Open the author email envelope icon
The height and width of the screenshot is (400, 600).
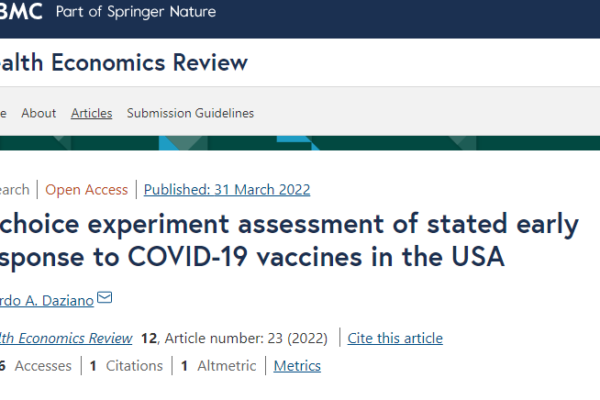104,297
